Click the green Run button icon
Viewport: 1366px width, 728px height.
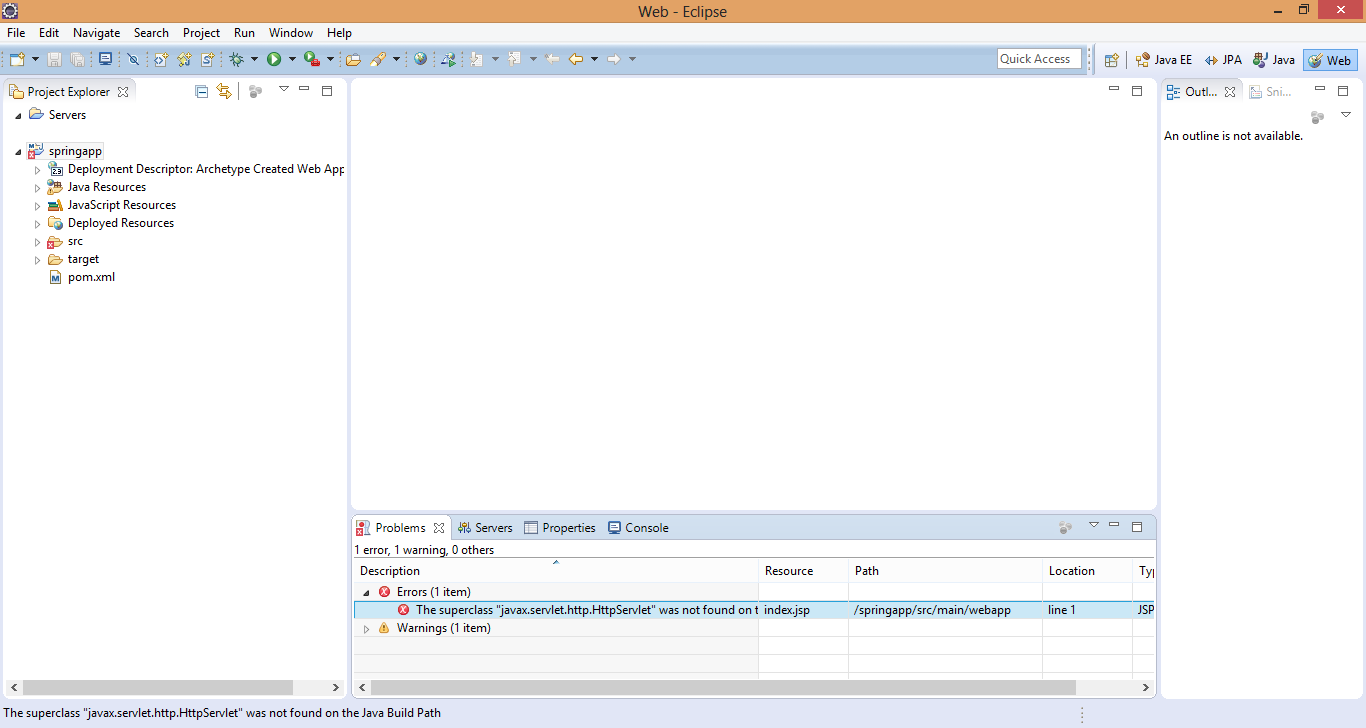pyautogui.click(x=274, y=59)
